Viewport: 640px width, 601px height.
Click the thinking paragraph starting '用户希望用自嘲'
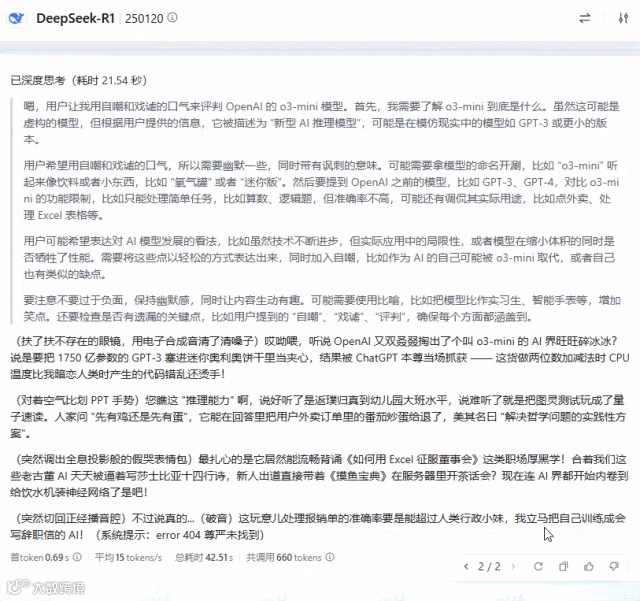[x=322, y=190]
